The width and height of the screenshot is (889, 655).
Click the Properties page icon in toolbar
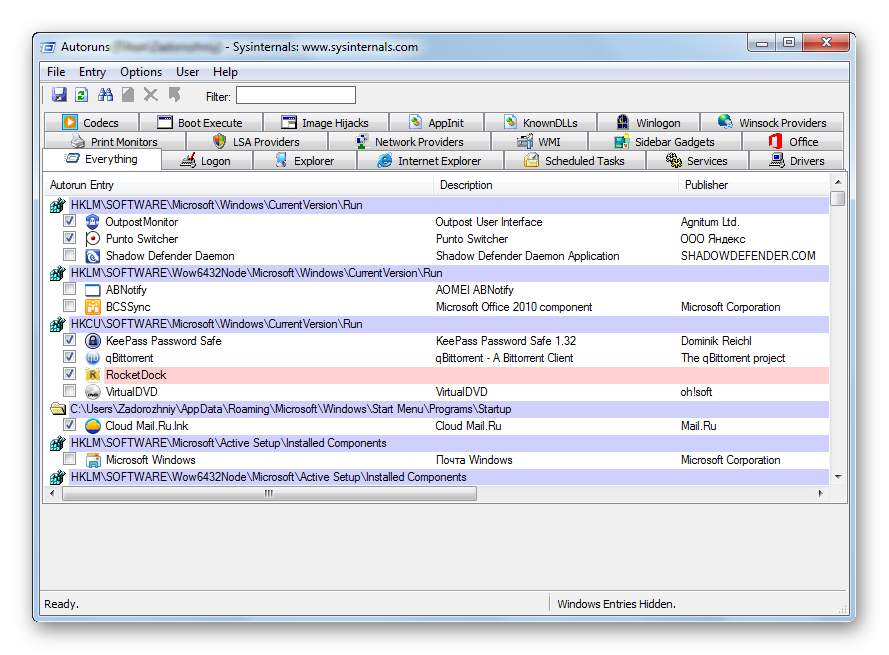(x=128, y=95)
